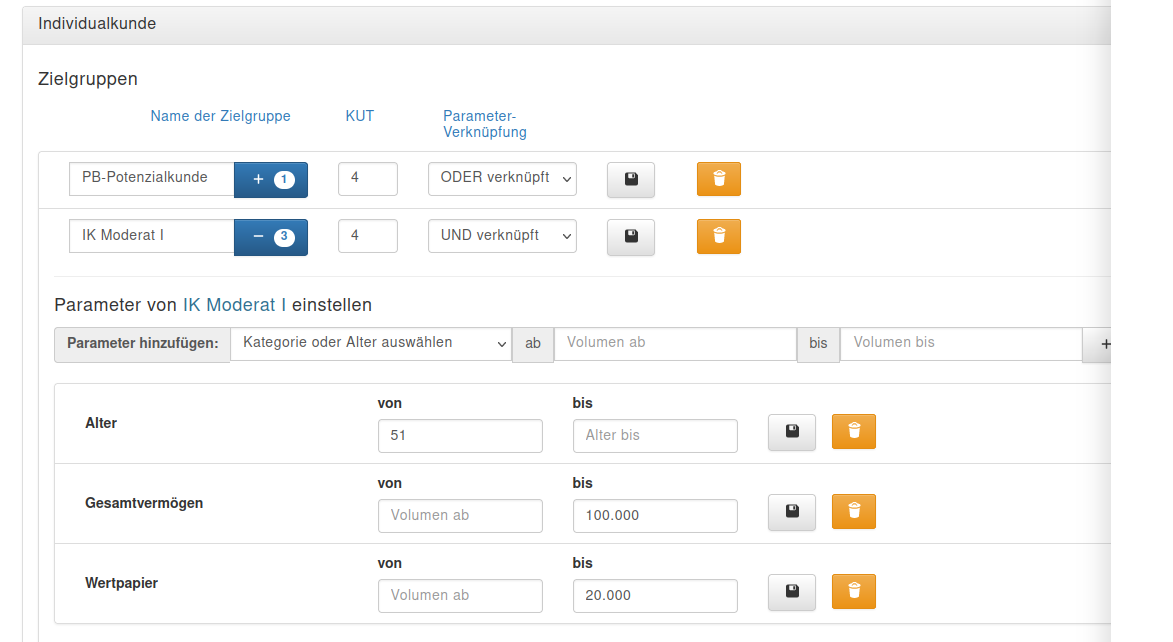Image resolution: width=1173 pixels, height=642 pixels.
Task: Save the Wertpapier parameter row
Action: click(791, 592)
